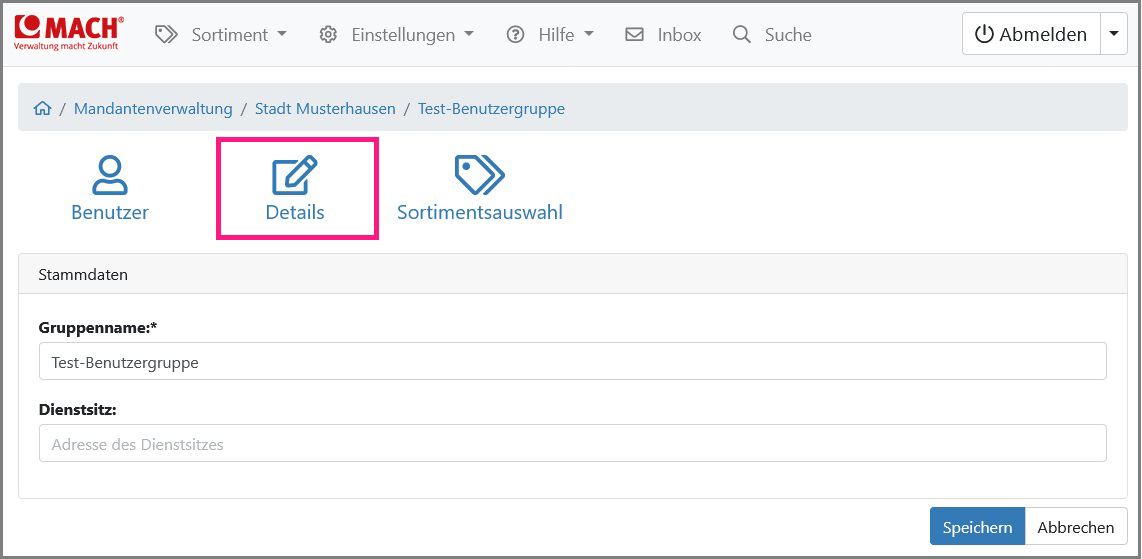Expand the dropdown arrow beside Abmelden

coord(1113,34)
